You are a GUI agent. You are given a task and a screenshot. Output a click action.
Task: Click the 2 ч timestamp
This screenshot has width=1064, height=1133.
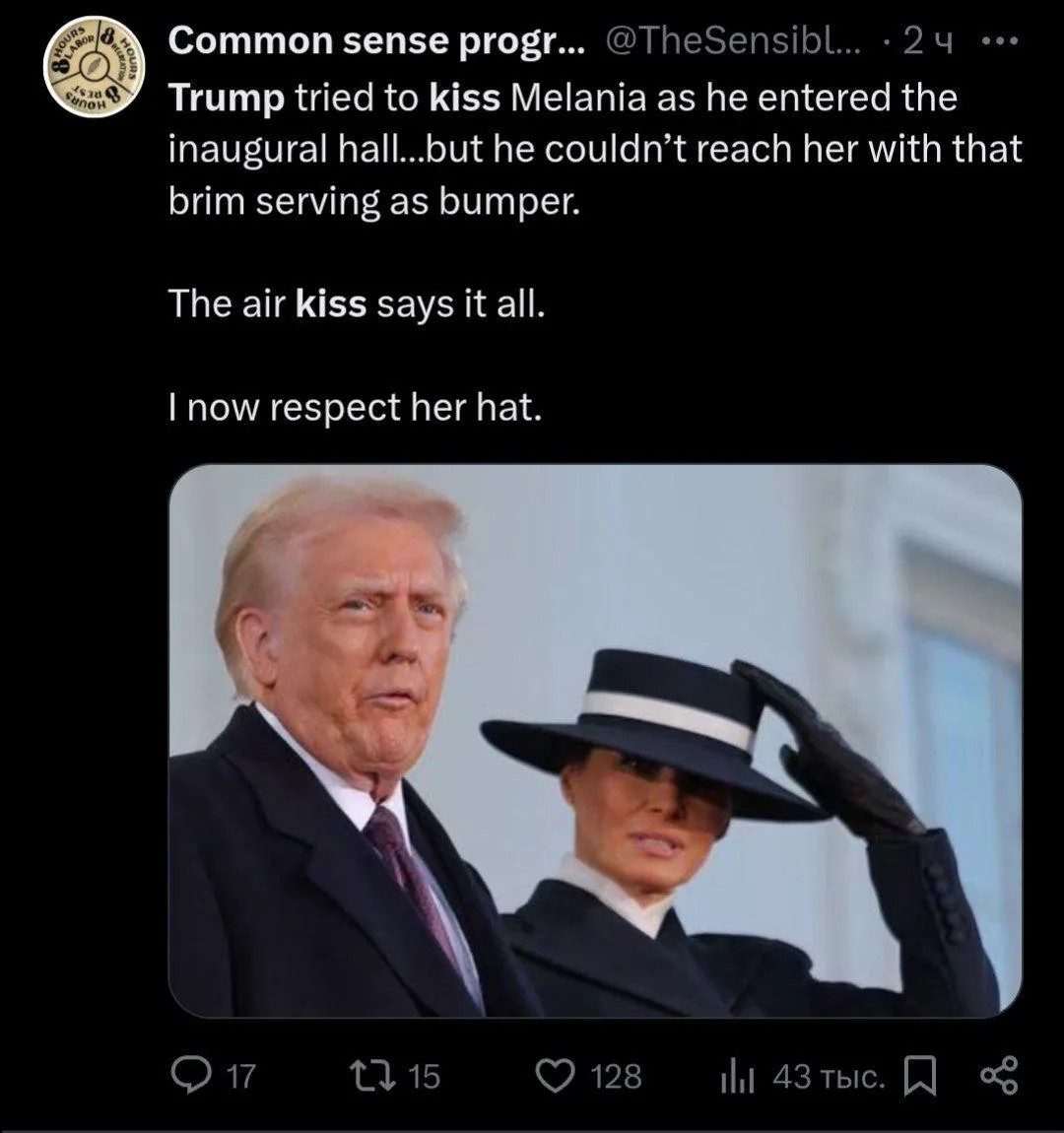tap(929, 42)
